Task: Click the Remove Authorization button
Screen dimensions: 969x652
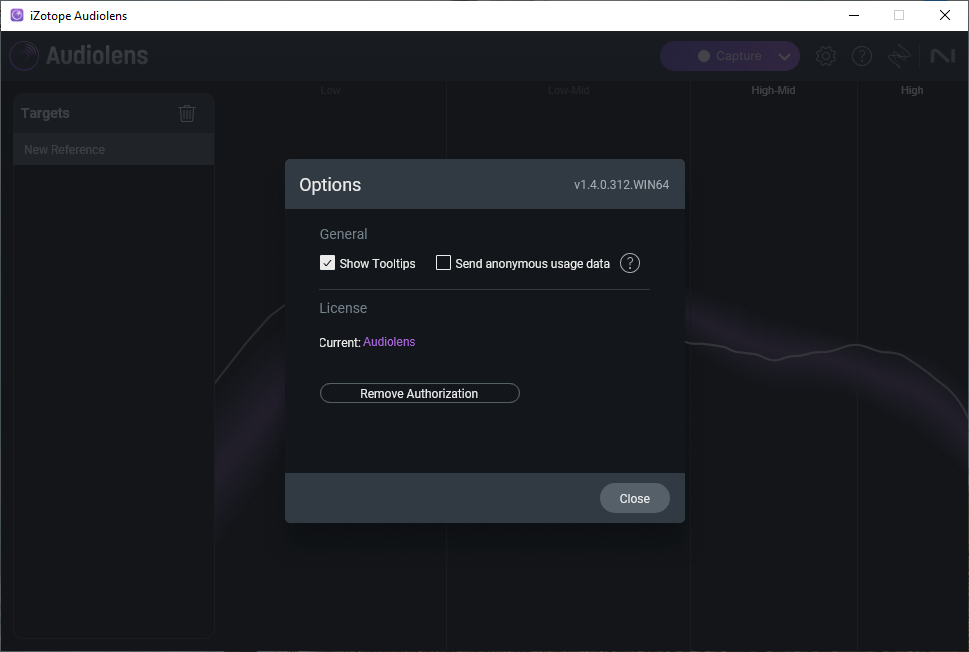Action: 420,393
